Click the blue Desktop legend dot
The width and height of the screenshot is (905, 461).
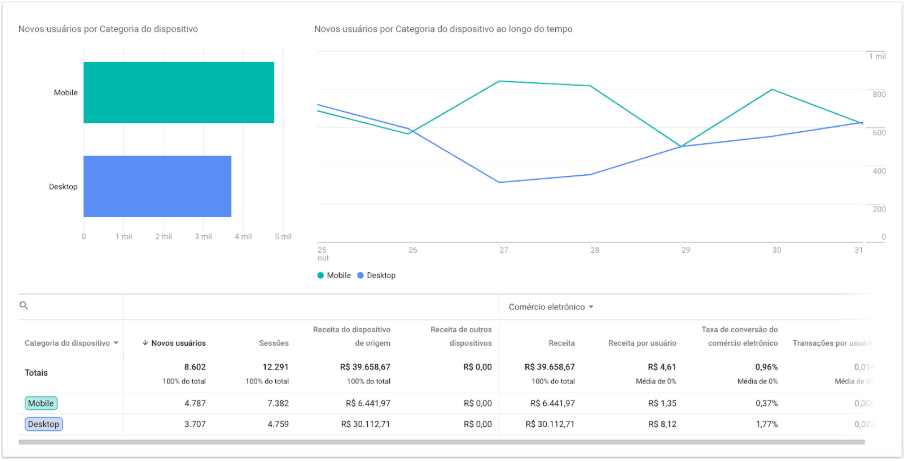pos(362,275)
